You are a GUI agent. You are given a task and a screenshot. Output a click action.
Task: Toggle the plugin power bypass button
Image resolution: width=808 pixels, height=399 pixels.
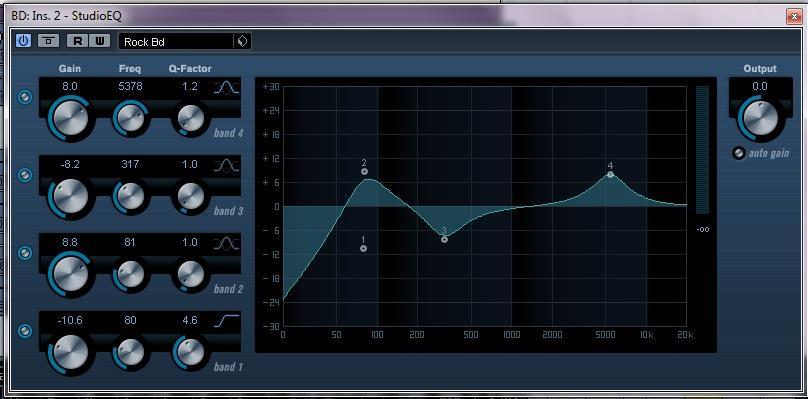click(24, 41)
